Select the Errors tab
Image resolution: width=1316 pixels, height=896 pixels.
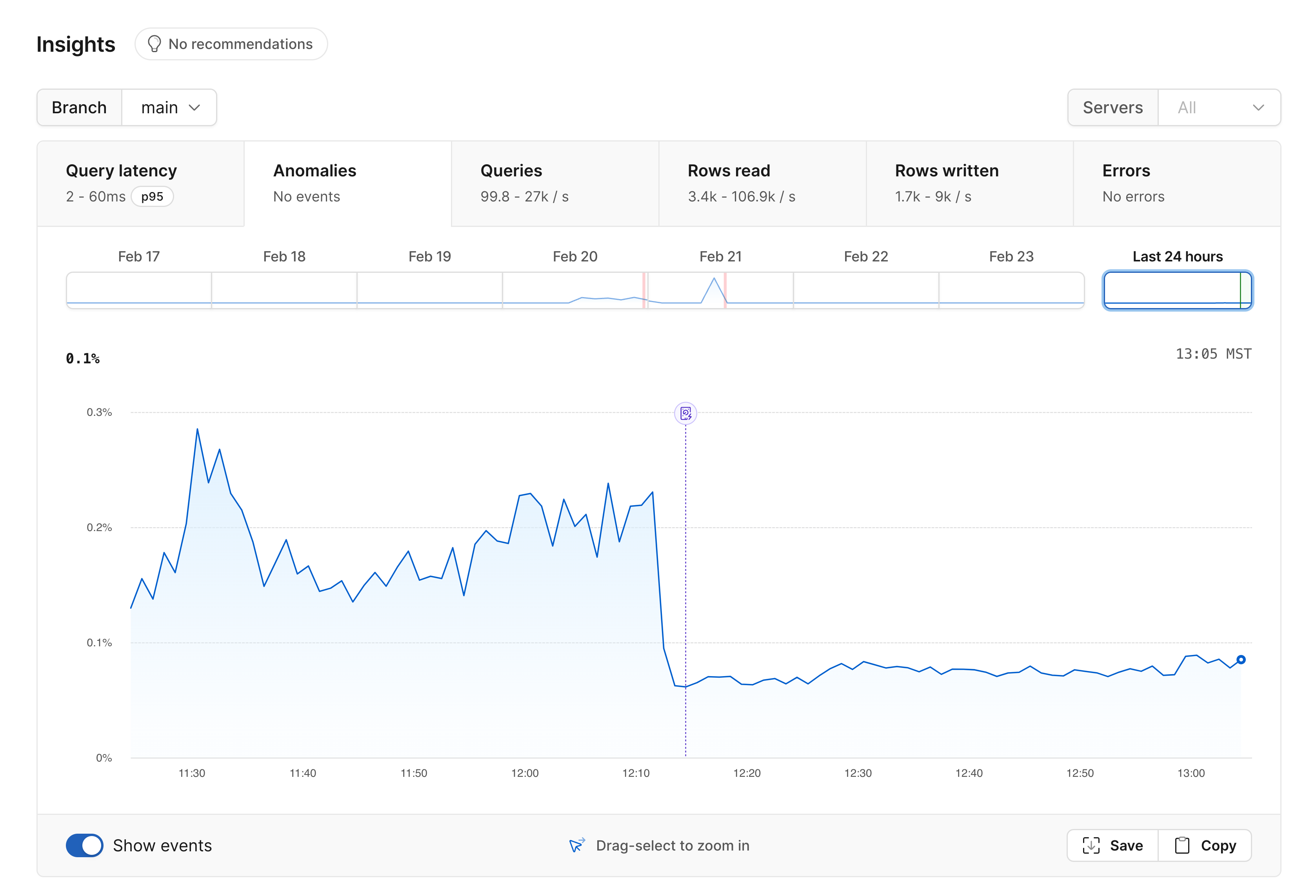tap(1177, 183)
